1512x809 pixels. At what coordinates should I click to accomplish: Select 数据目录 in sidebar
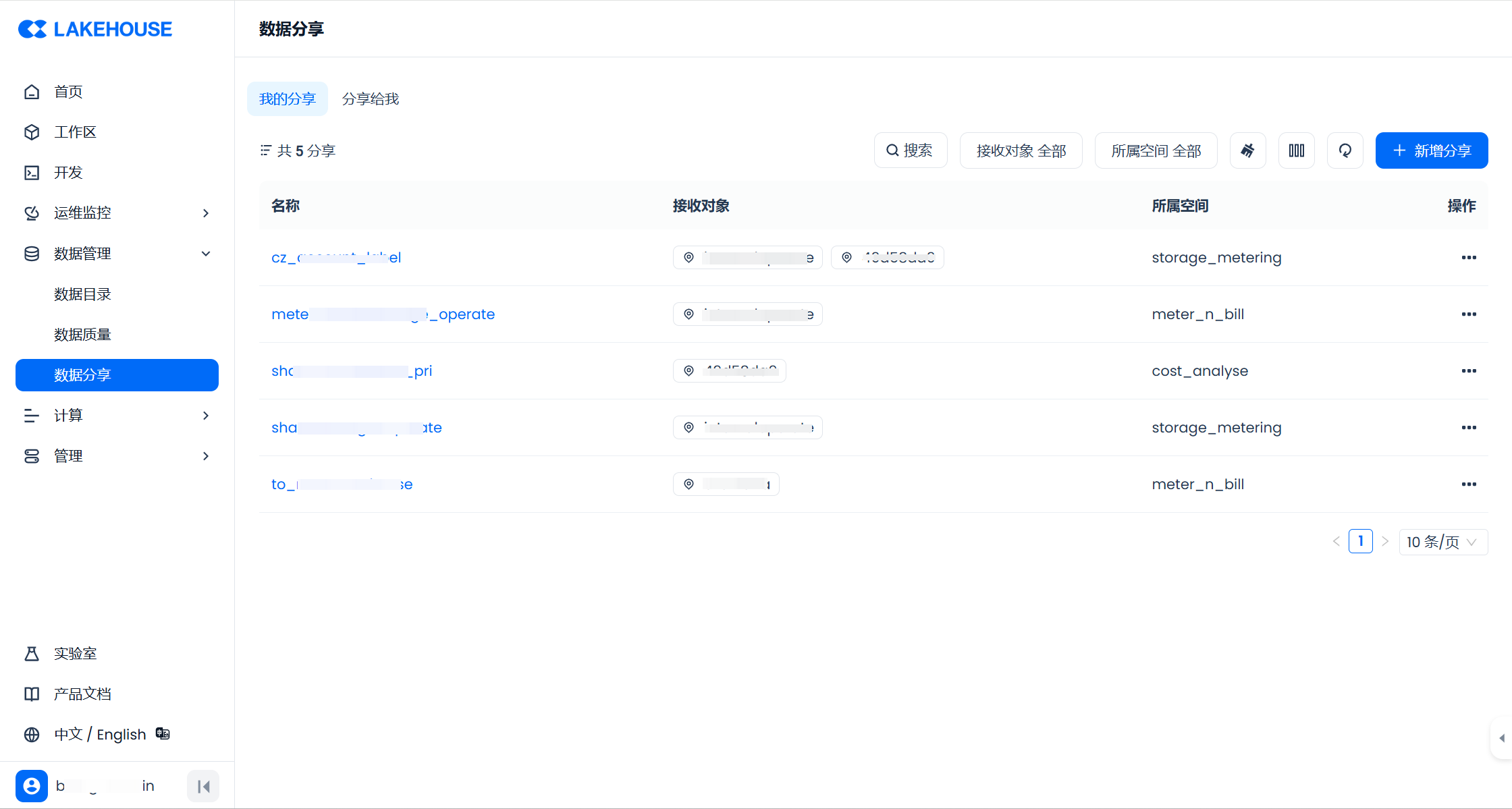82,294
